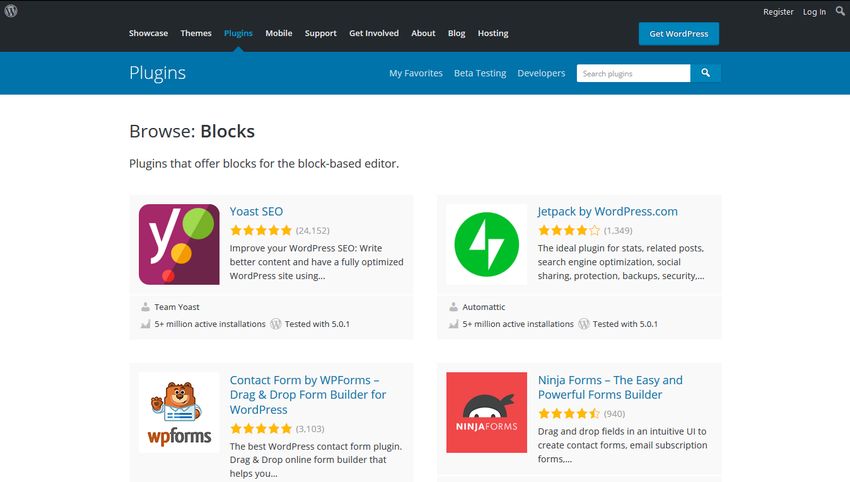This screenshot has height=482, width=850.
Task: Click the blue search submit button
Action: point(705,73)
